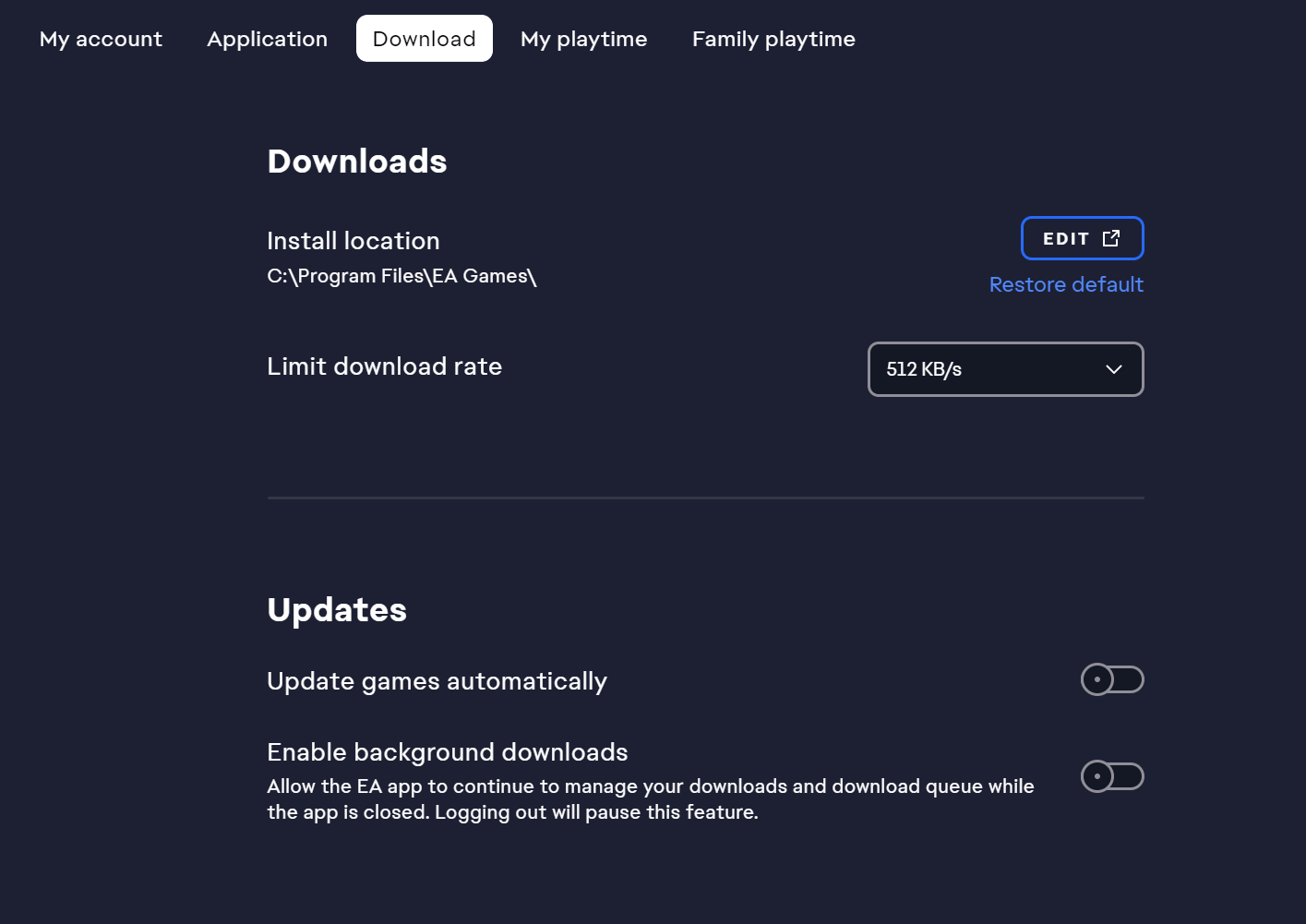Image resolution: width=1306 pixels, height=924 pixels.
Task: Enable Update games automatically toggle
Action: click(1112, 679)
